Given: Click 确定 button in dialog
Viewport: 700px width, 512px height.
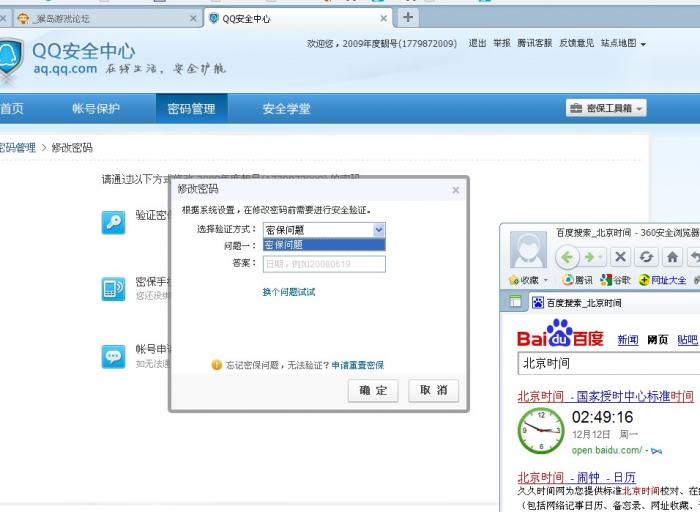Looking at the screenshot, I should [x=373, y=391].
